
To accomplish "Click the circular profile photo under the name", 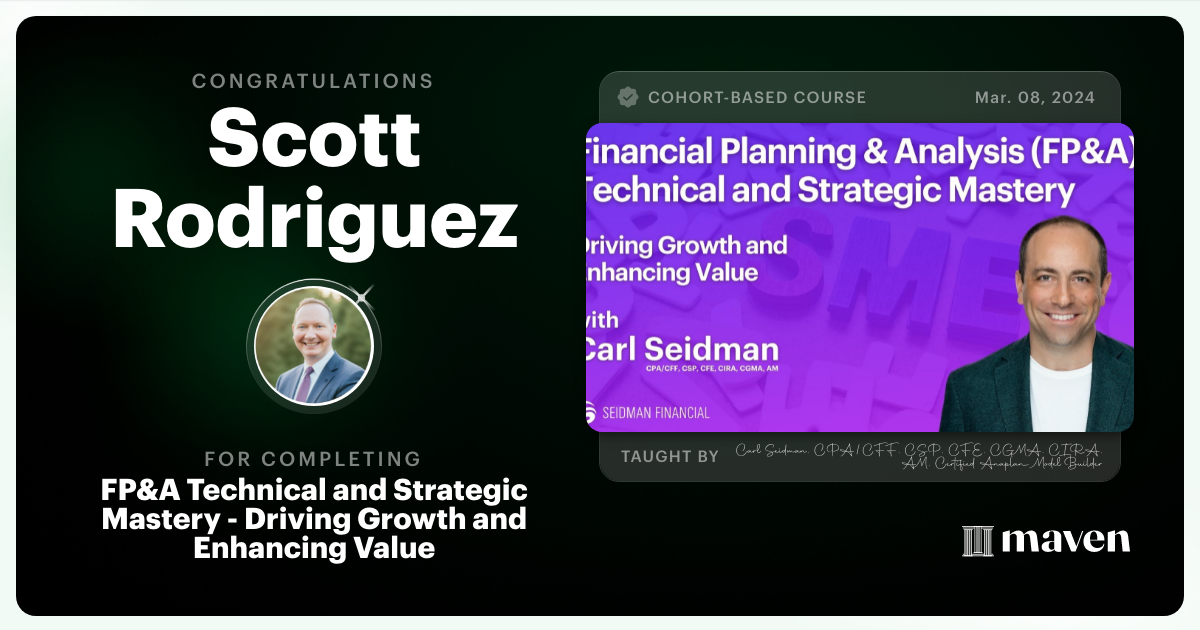I will (314, 345).
